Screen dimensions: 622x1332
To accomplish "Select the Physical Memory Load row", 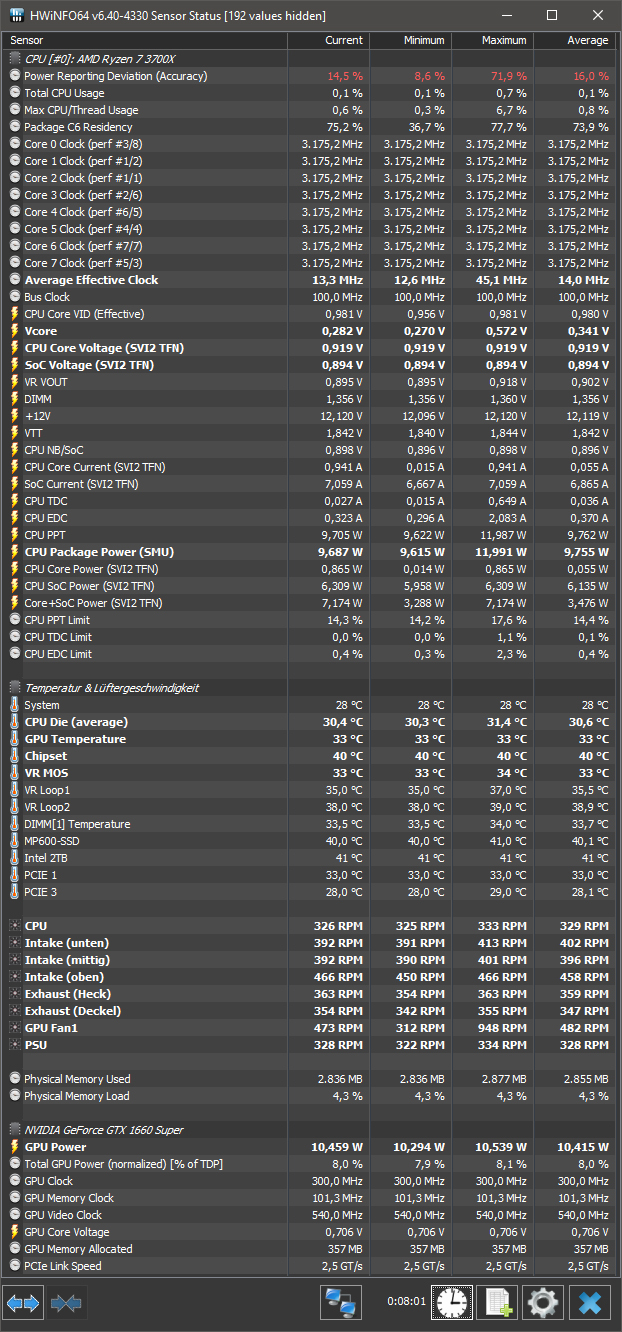I will point(309,1096).
